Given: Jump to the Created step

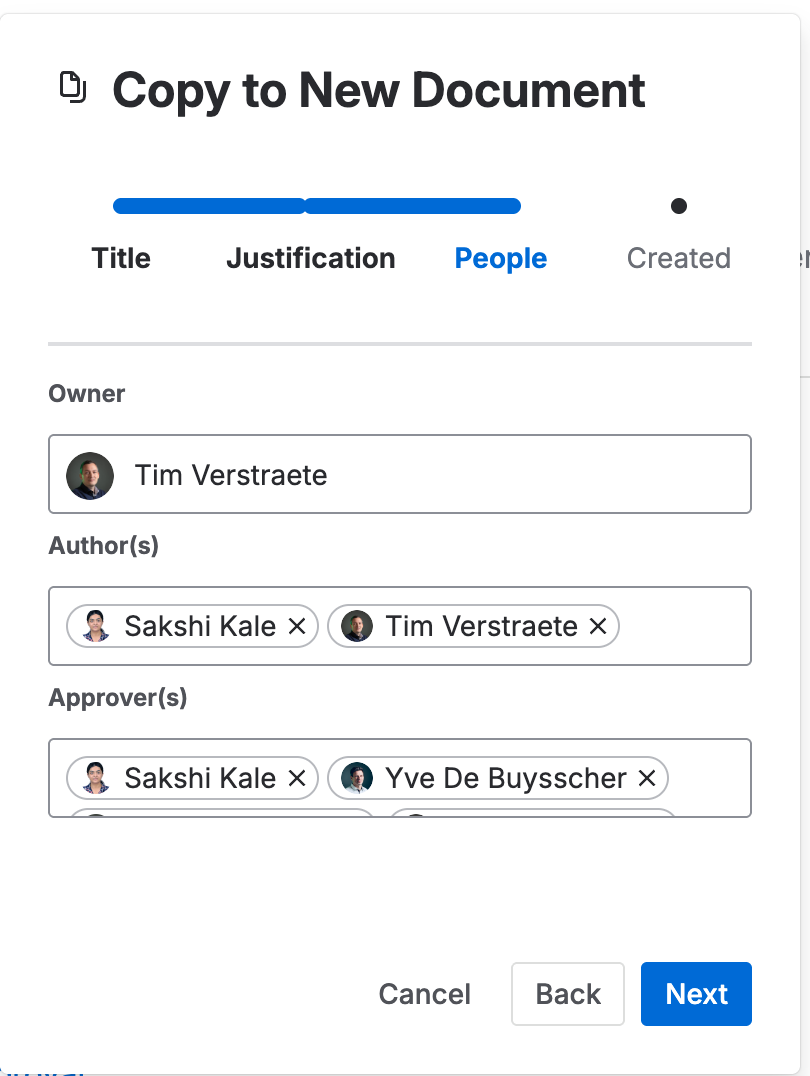Looking at the screenshot, I should click(x=678, y=259).
